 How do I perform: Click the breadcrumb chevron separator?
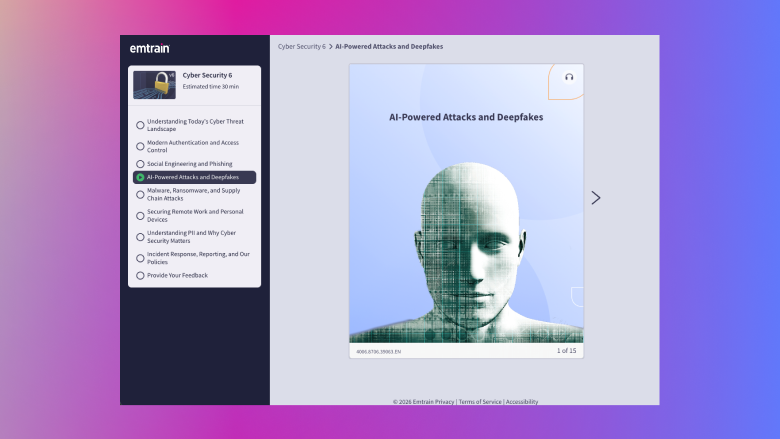pos(330,46)
